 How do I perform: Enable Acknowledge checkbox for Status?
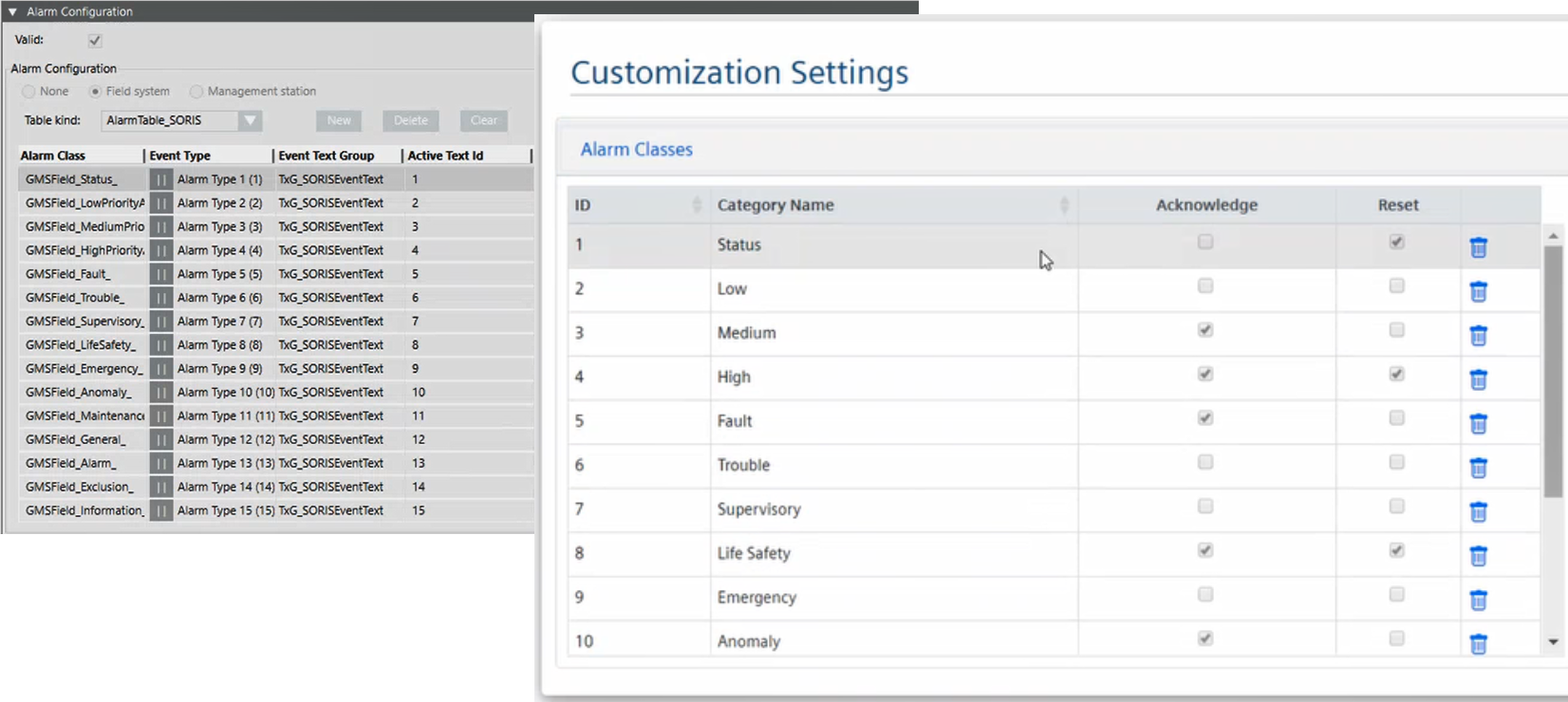coord(1205,242)
